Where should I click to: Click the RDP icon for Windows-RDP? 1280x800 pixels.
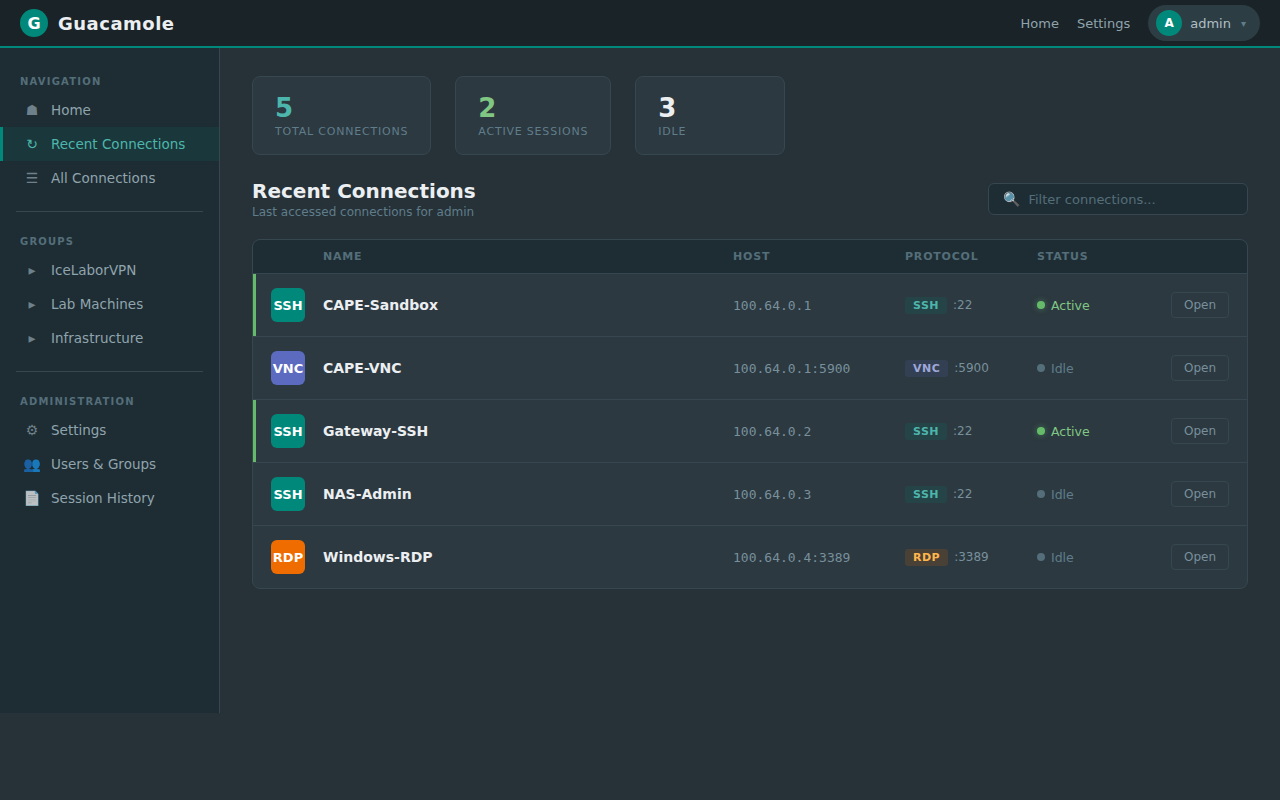[288, 557]
